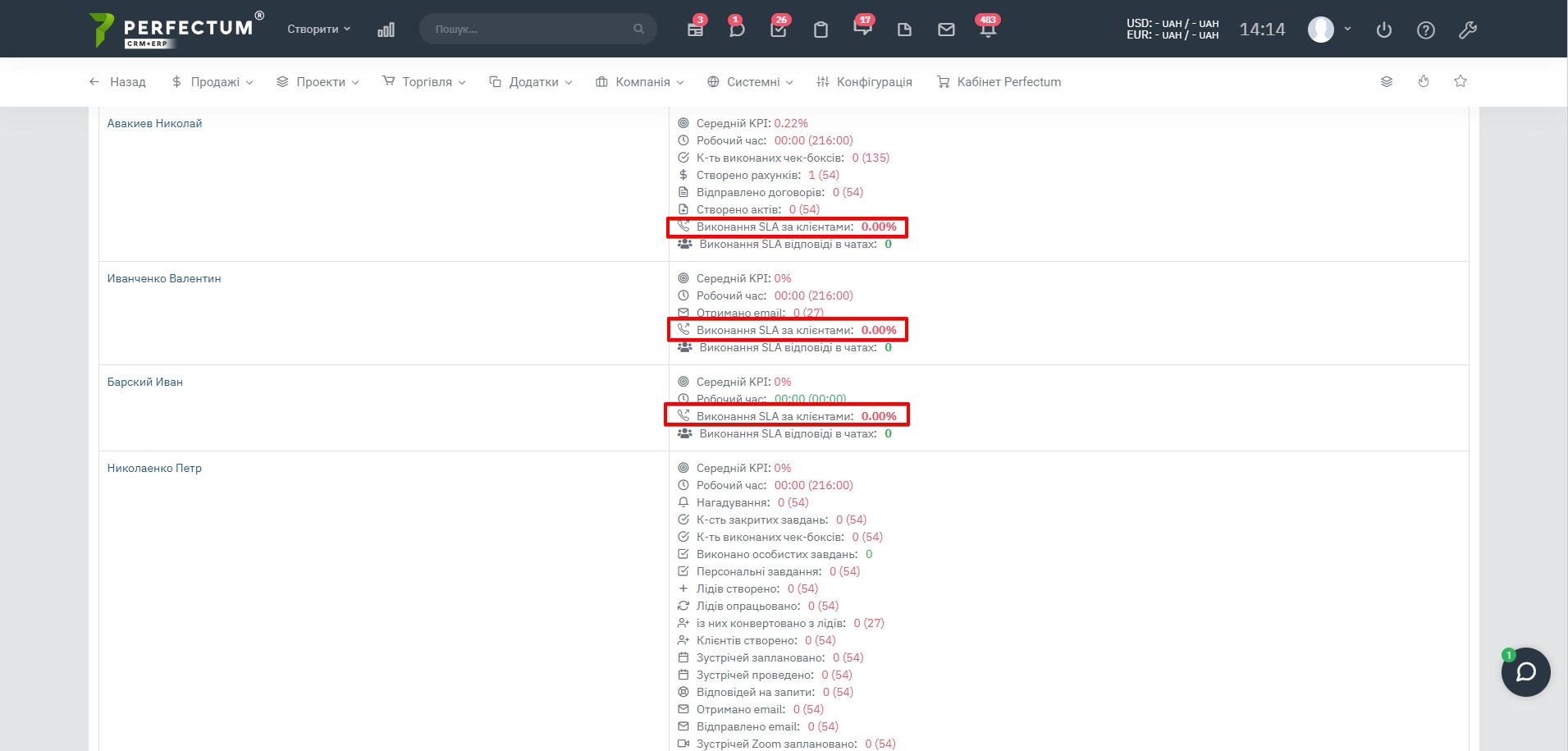Open the help question mark icon

pyautogui.click(x=1426, y=30)
